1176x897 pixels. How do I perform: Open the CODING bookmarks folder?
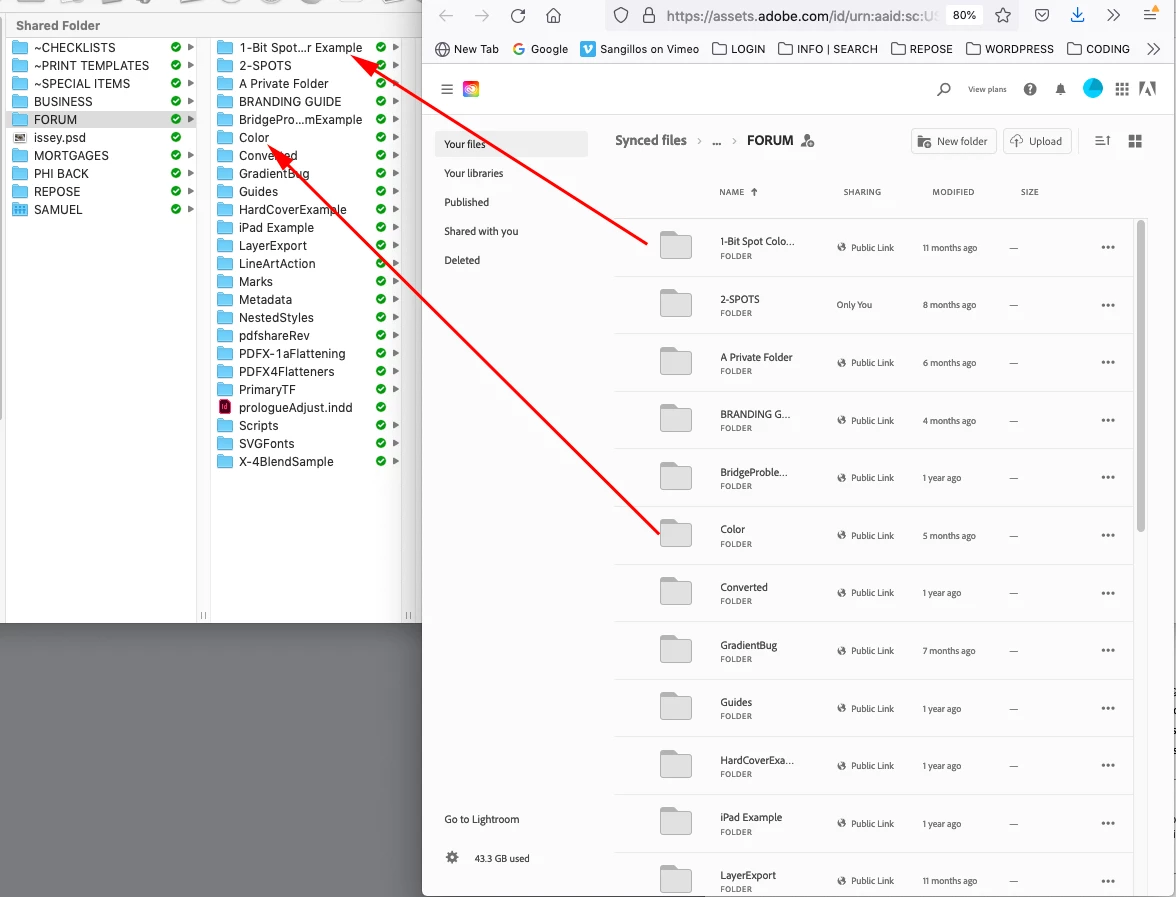click(x=1098, y=49)
